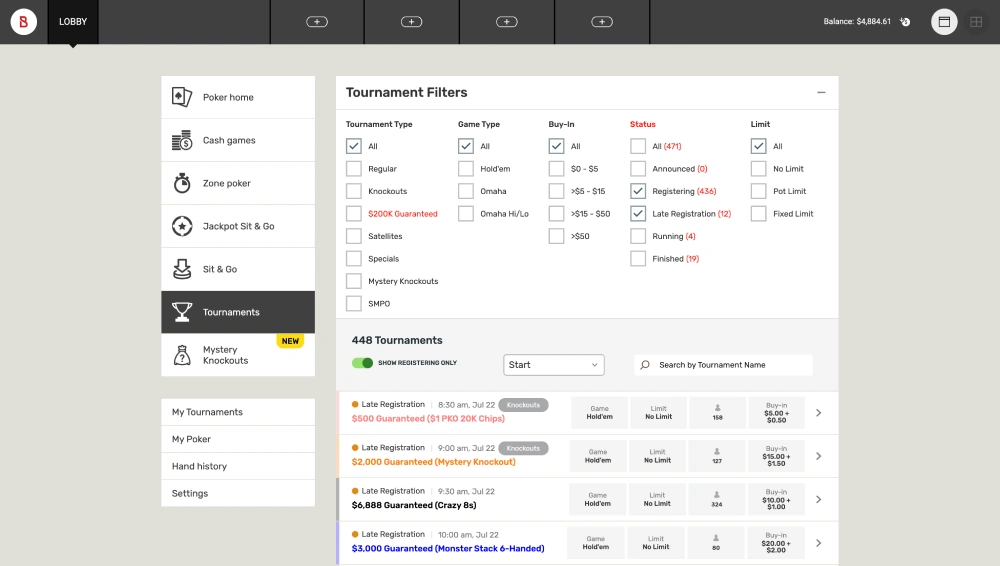
Task: Check the $0 - $5 buy-in filter
Action: click(557, 168)
